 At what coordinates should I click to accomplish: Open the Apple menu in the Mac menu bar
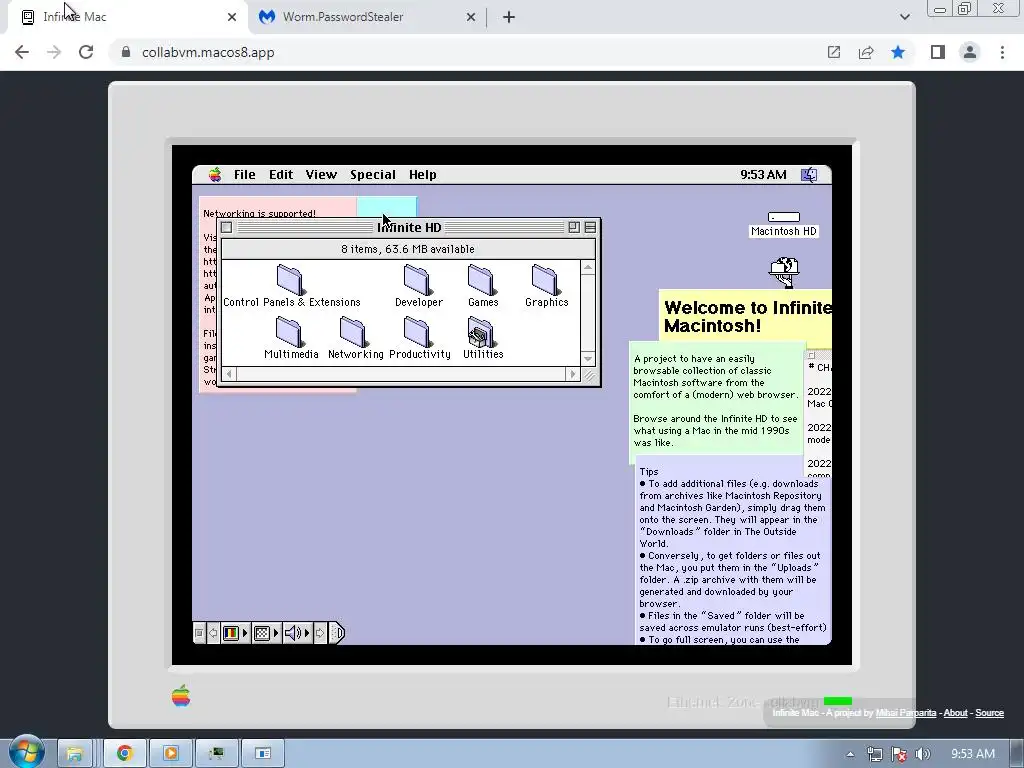pos(215,174)
